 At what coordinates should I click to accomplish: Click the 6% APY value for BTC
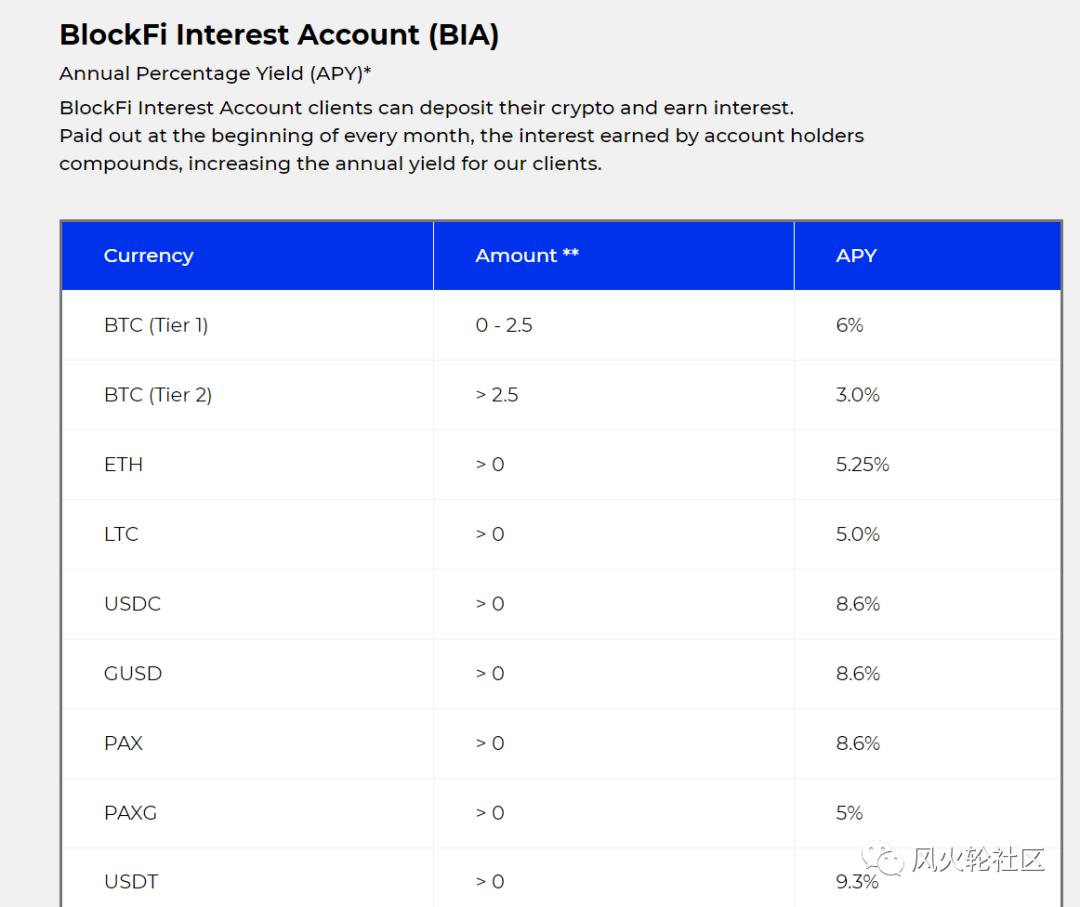point(849,325)
